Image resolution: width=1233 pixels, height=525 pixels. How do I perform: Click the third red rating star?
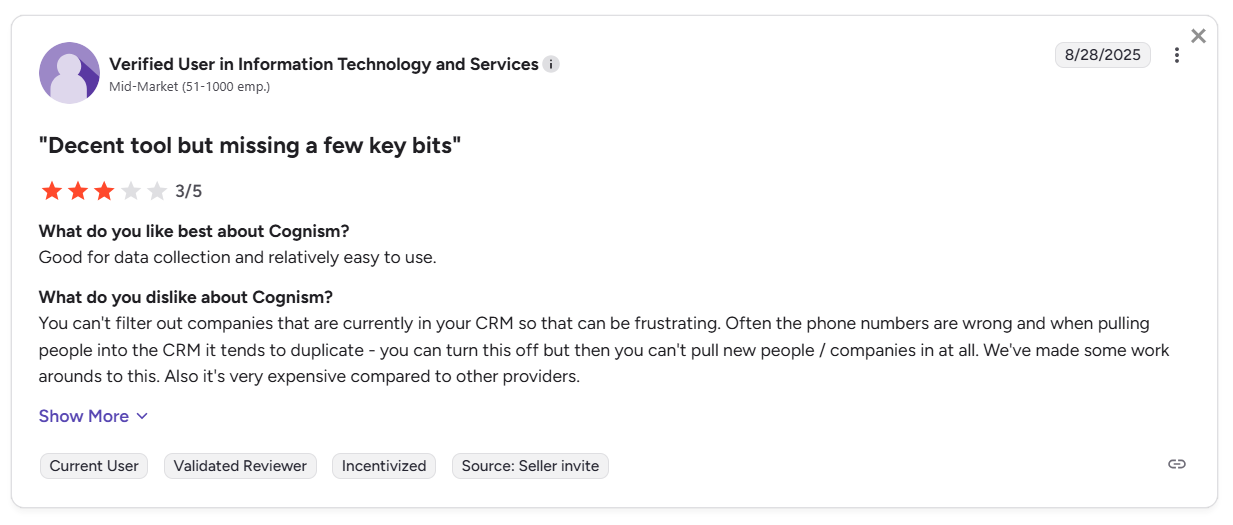coord(104,191)
